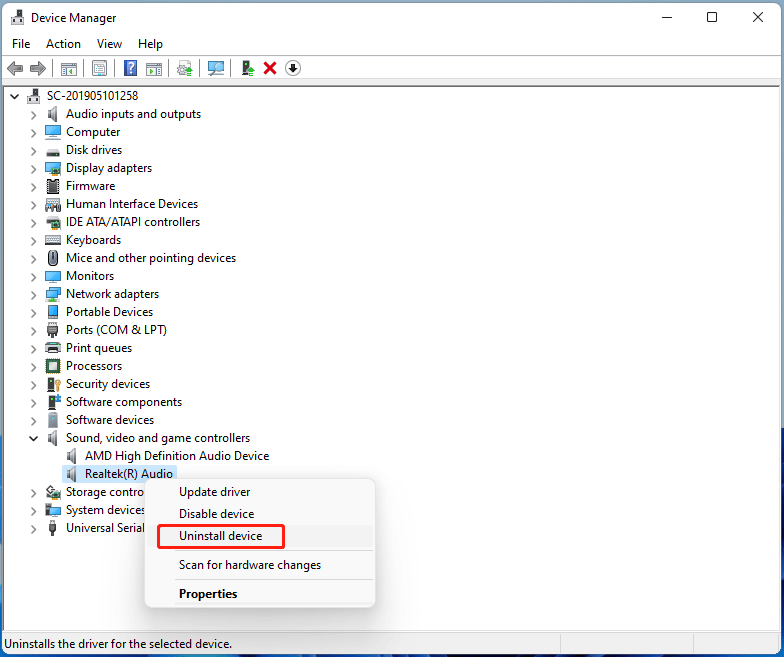Click the blue Help question-mark icon

130,68
